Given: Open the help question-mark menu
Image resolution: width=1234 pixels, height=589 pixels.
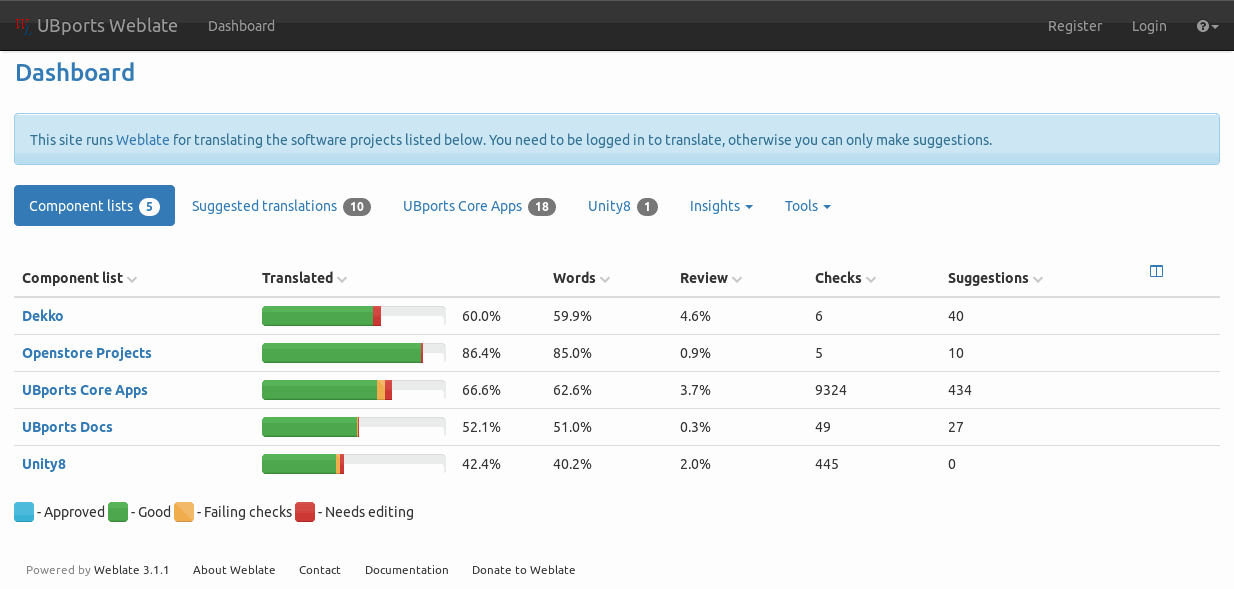Looking at the screenshot, I should pos(1206,25).
